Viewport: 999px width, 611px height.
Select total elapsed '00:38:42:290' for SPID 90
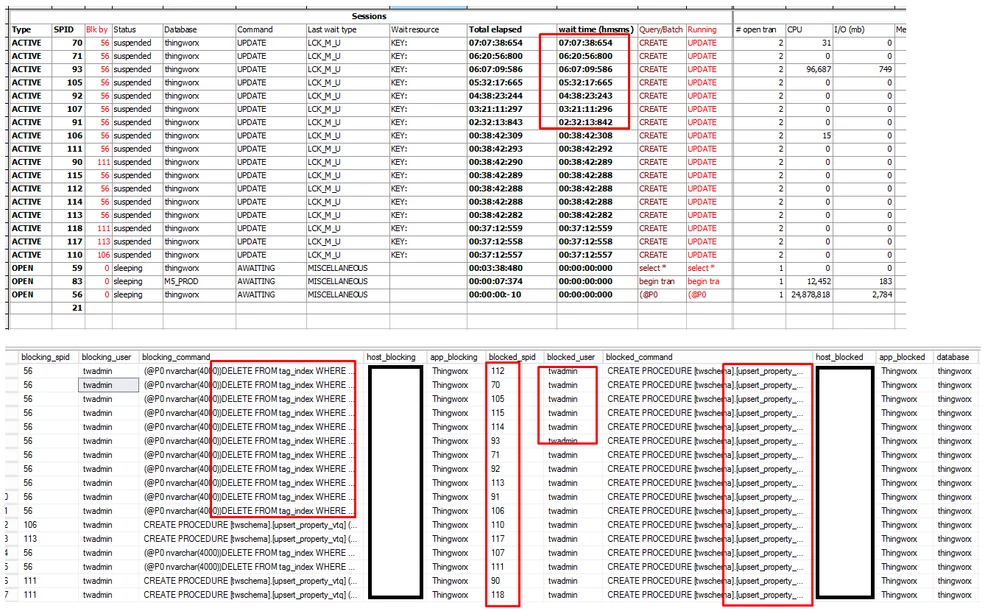pyautogui.click(x=496, y=162)
